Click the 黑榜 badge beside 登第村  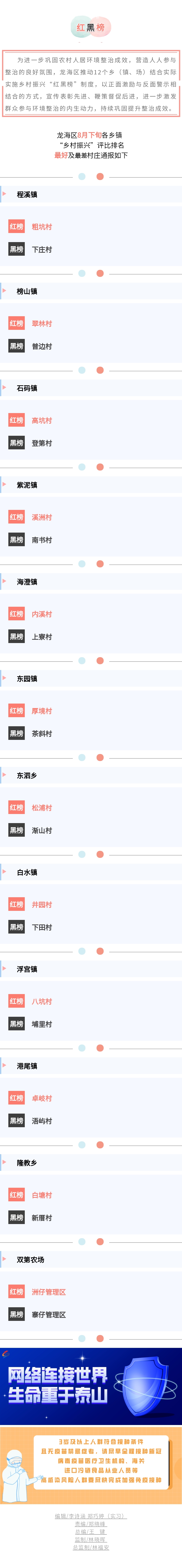[16, 443]
